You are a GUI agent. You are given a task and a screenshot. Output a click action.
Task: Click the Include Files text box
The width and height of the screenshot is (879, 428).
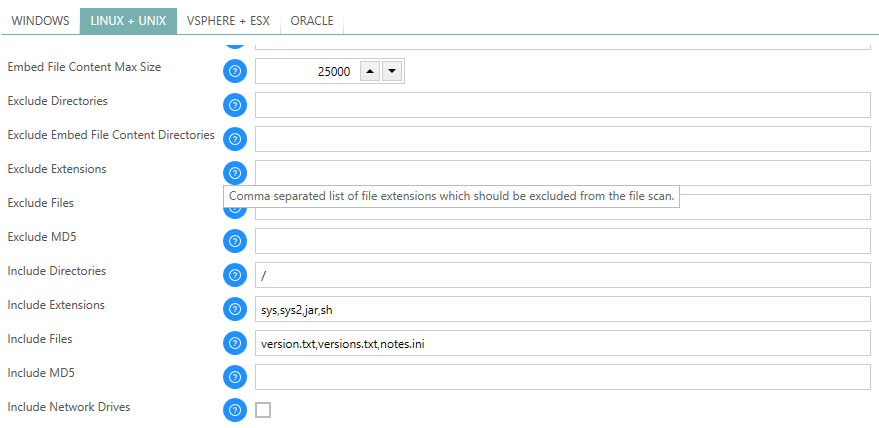coord(562,343)
